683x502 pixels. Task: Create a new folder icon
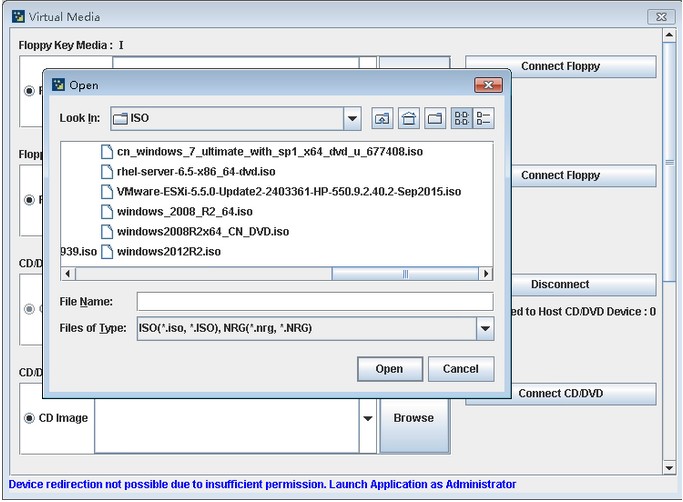tap(435, 118)
